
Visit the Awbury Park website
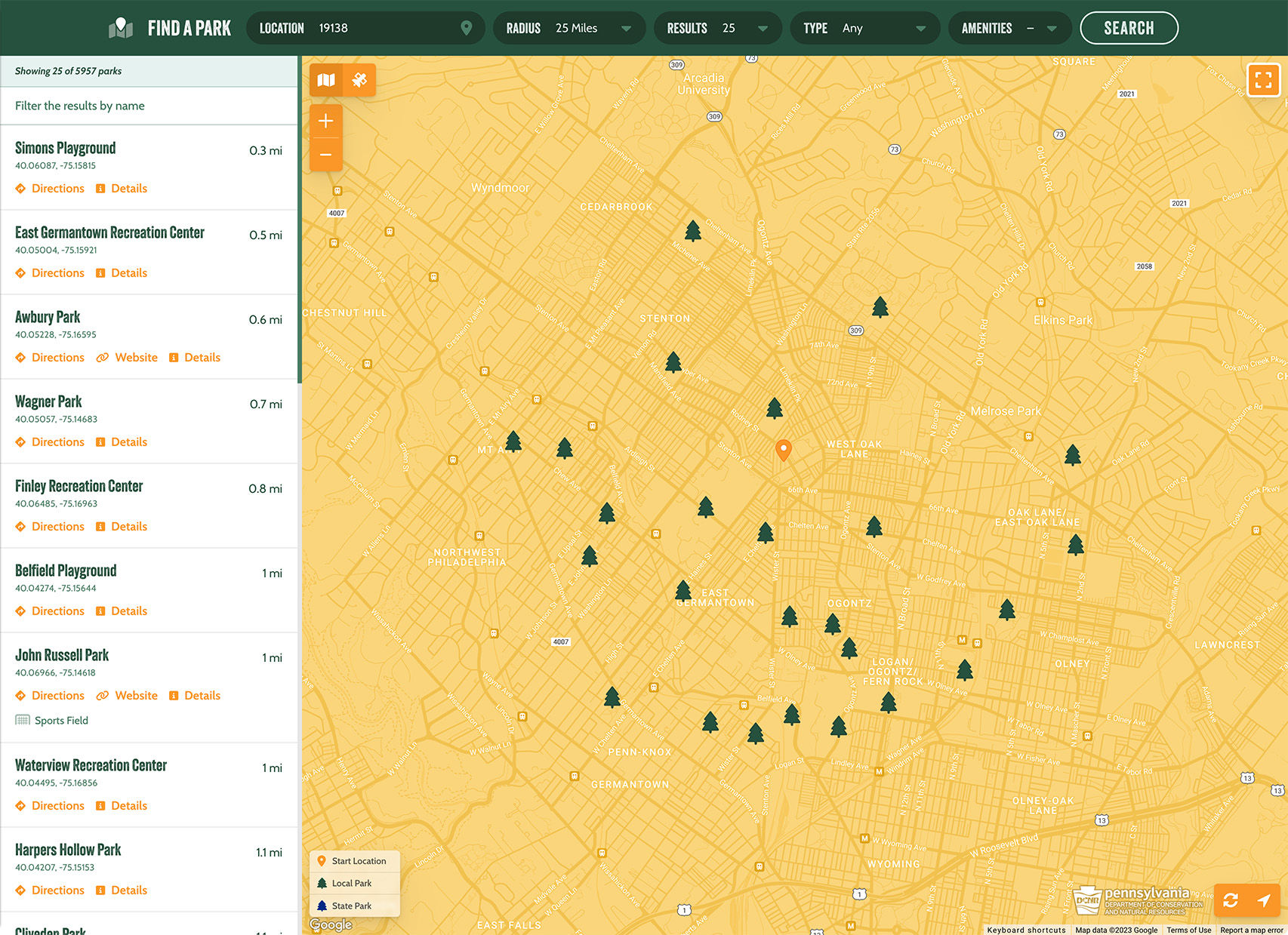click(x=136, y=358)
